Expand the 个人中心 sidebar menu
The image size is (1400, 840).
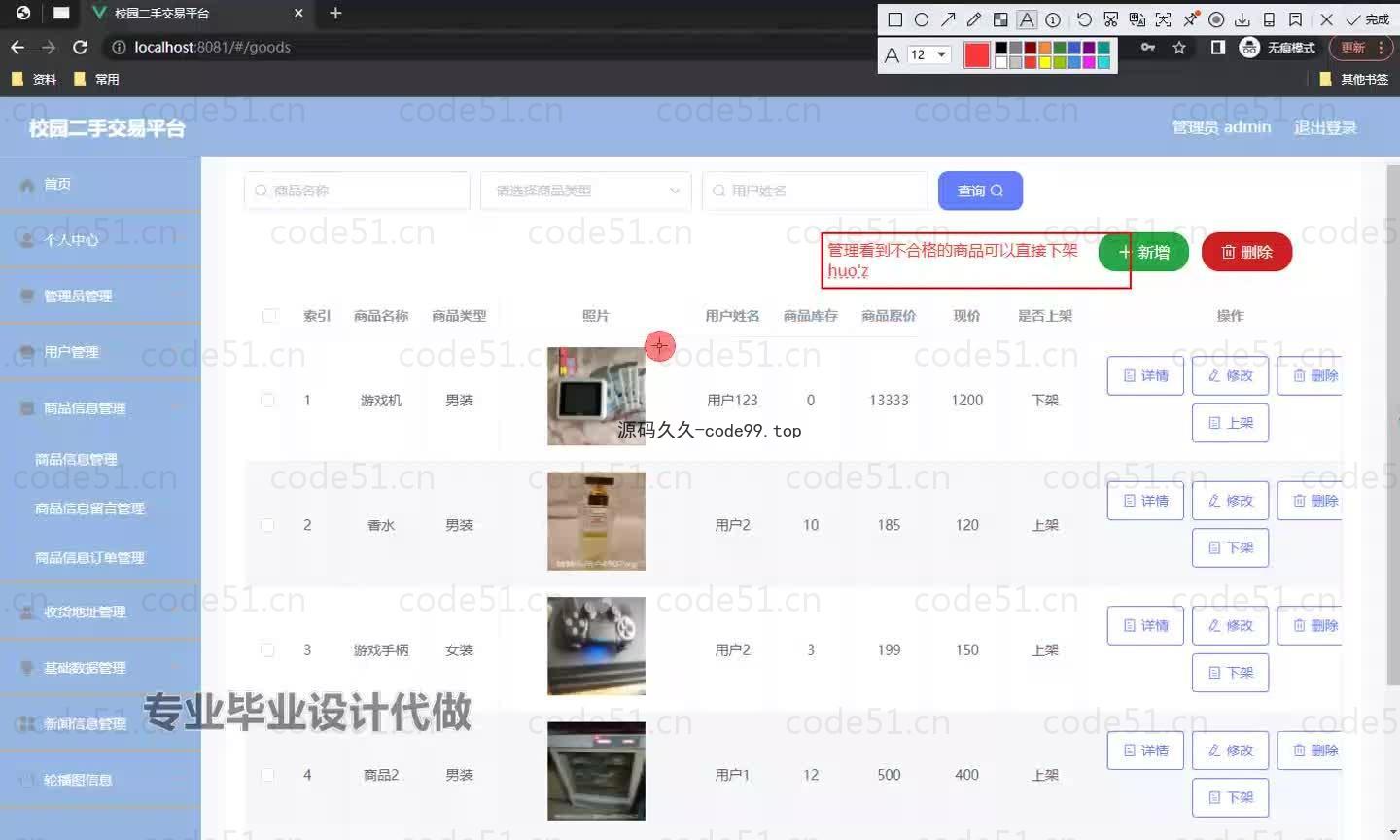(x=100, y=239)
